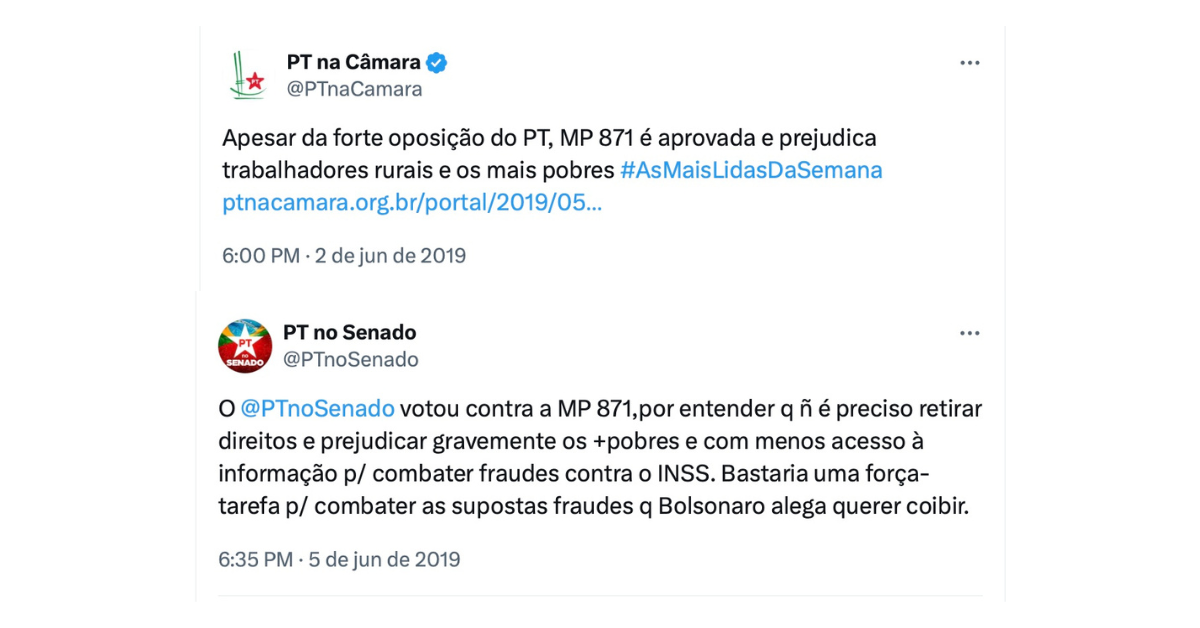Open the ptnacamara.org.br article link
The width and height of the screenshot is (1200, 628).
[x=412, y=203]
